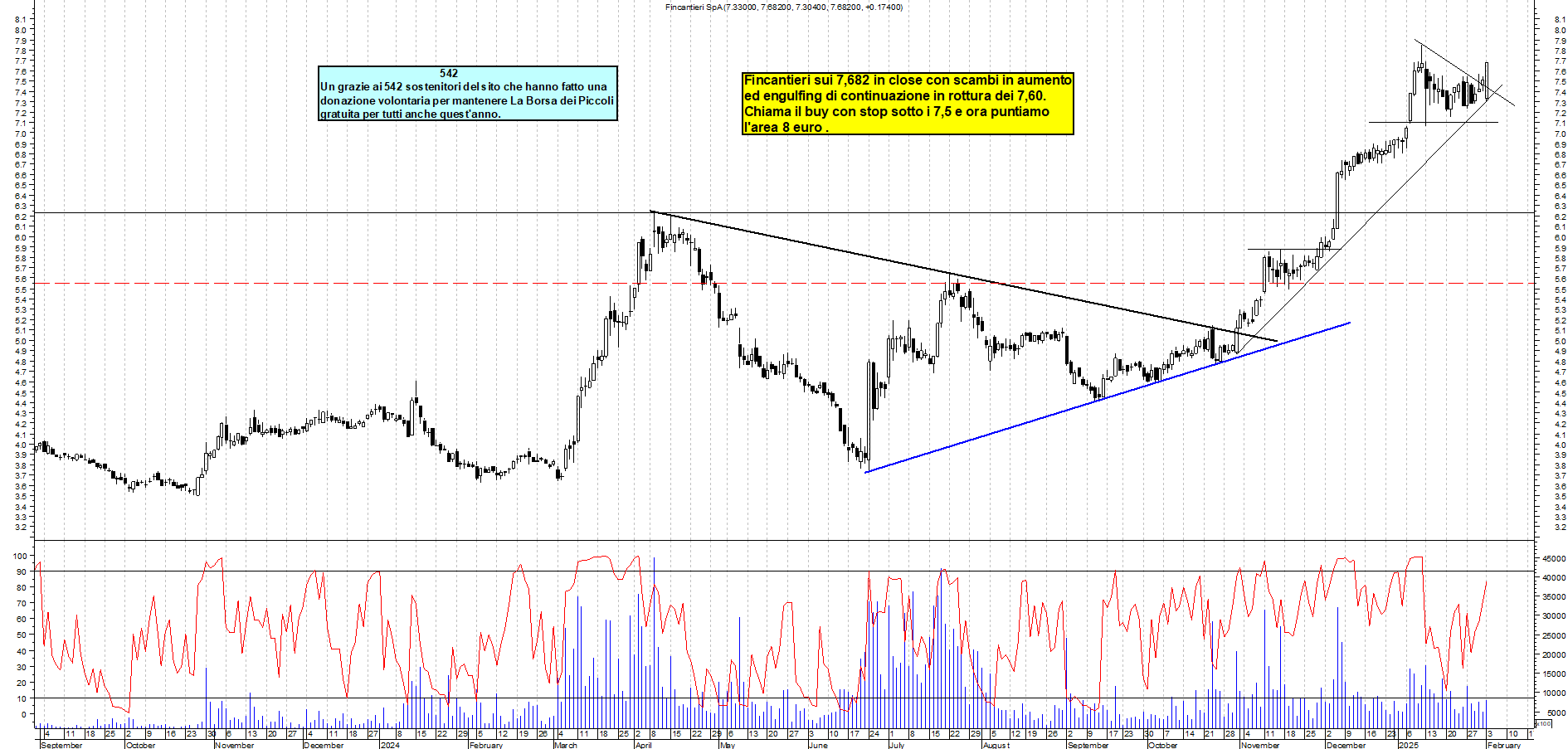Click the "March" month label

click(565, 745)
